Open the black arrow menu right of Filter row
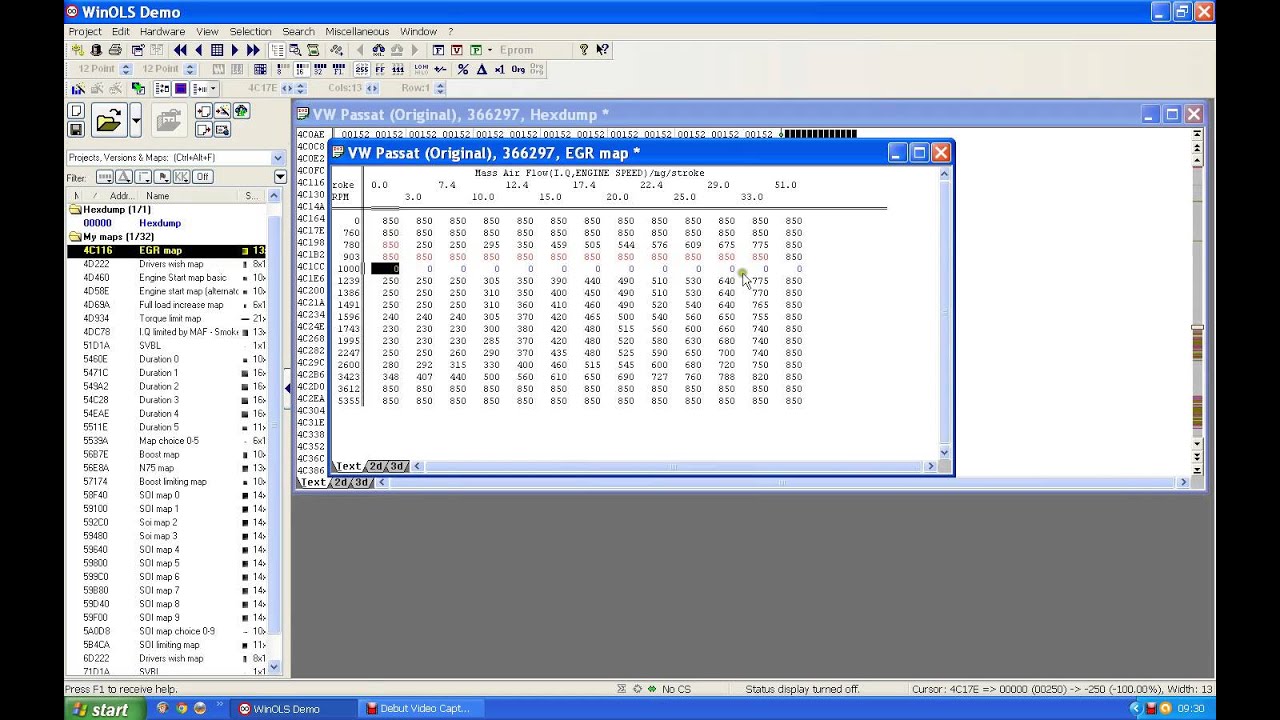This screenshot has width=1280, height=720. (280, 177)
